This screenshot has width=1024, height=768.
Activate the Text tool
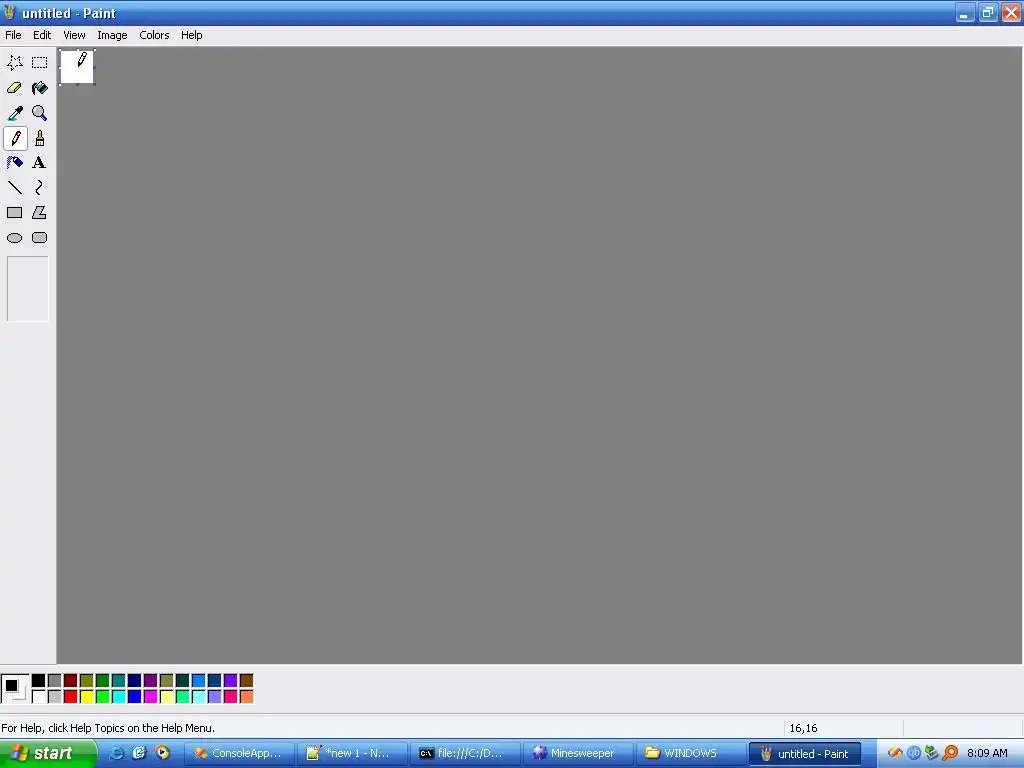[40, 163]
